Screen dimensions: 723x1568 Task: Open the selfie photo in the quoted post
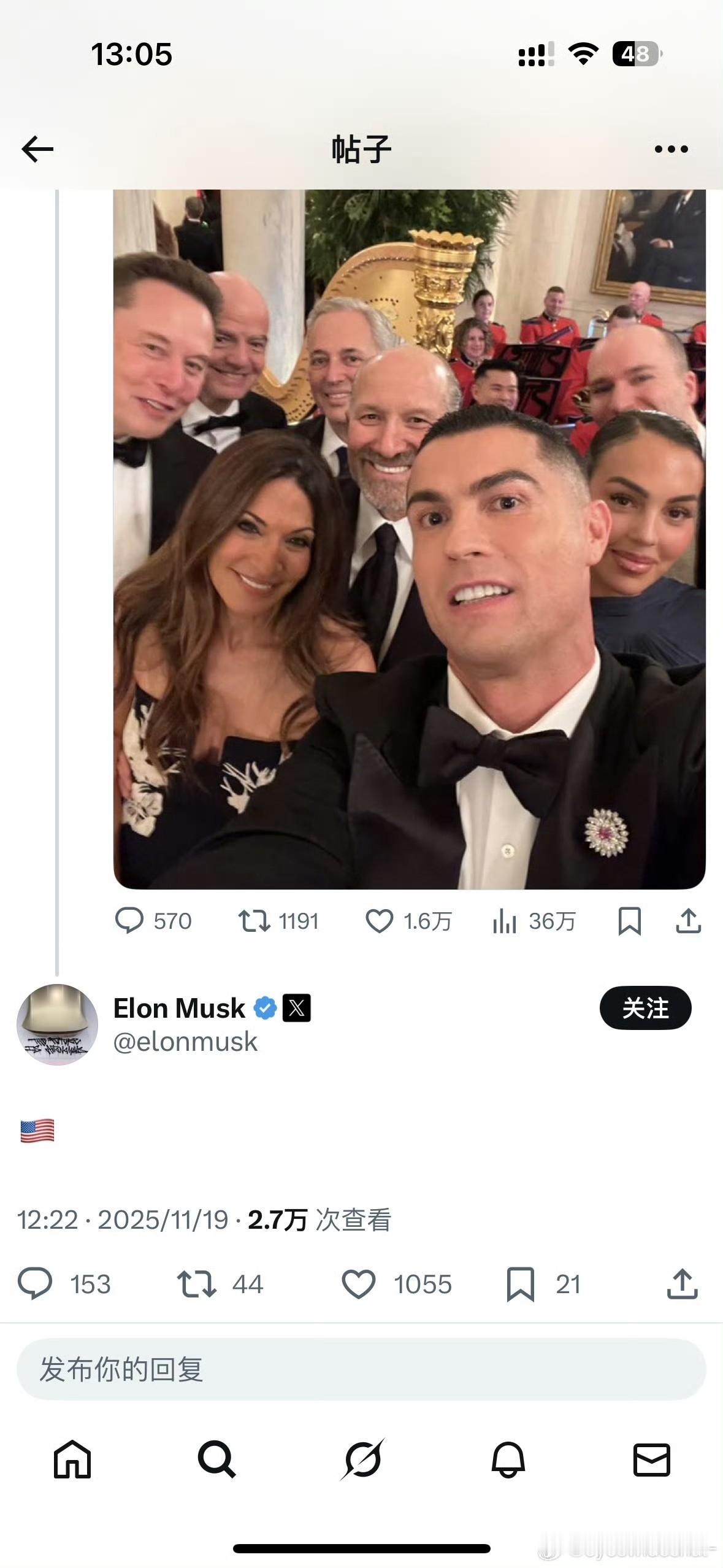409,539
